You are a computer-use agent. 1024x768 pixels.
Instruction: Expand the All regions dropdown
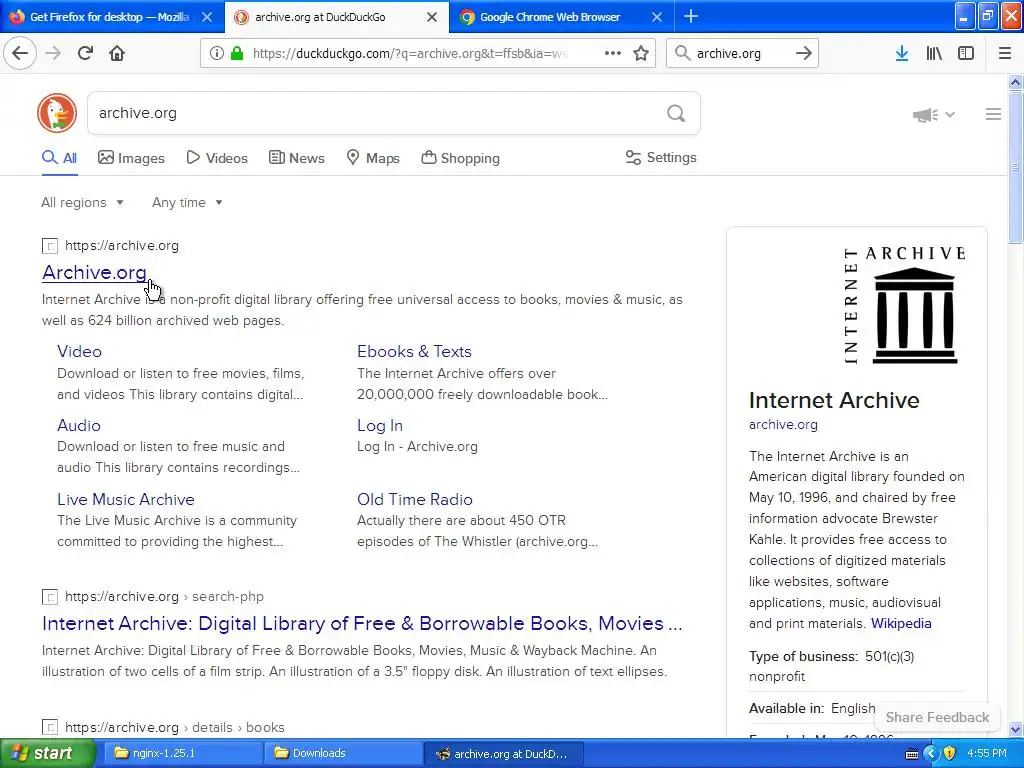[x=82, y=202]
